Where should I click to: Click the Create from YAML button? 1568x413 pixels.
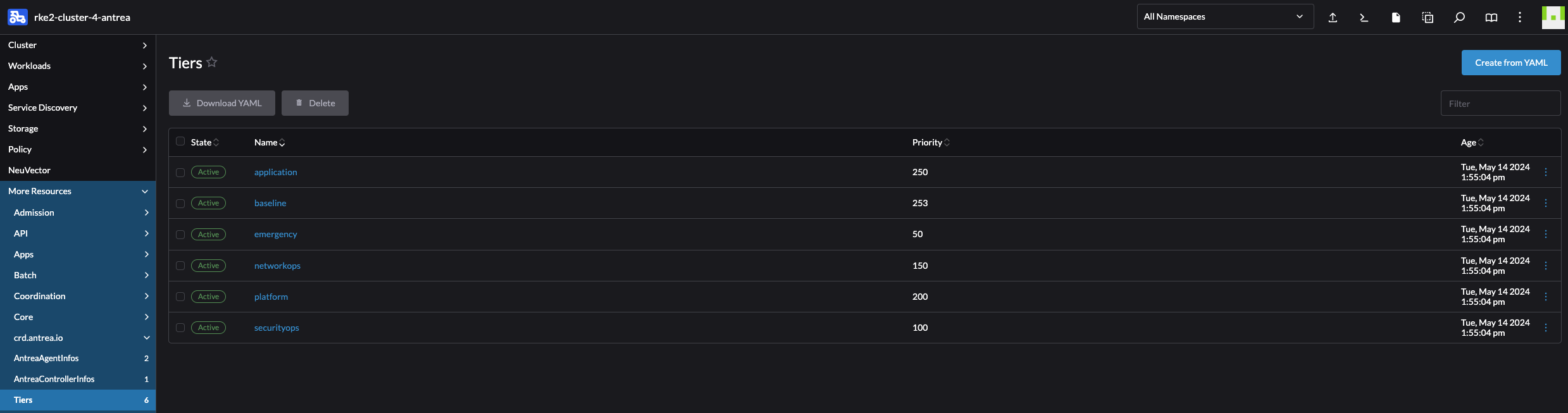[x=1511, y=63]
